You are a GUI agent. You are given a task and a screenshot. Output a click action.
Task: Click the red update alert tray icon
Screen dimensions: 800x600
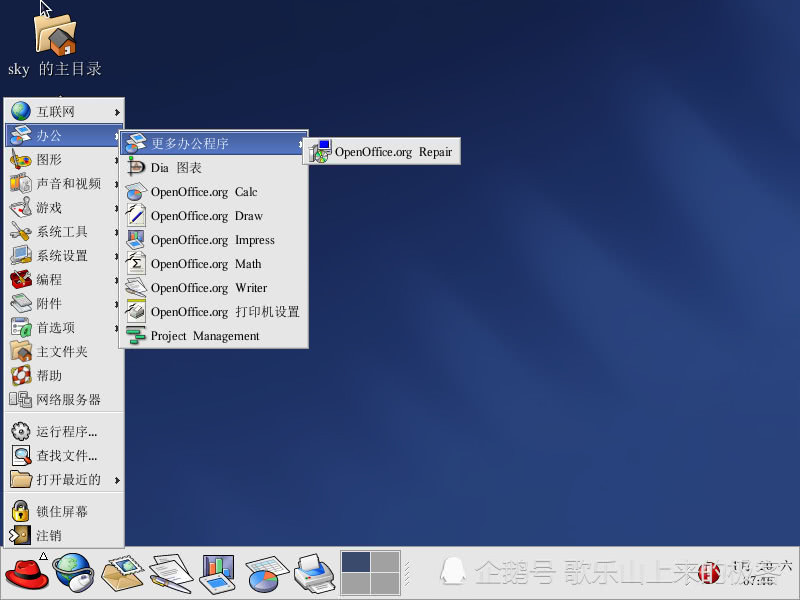click(709, 573)
